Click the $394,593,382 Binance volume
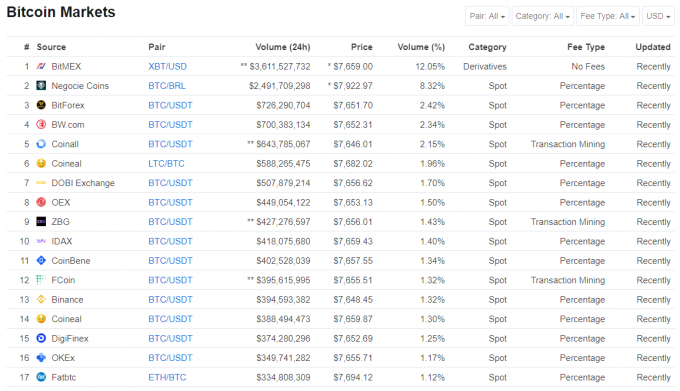The width and height of the screenshot is (680, 391). point(283,300)
